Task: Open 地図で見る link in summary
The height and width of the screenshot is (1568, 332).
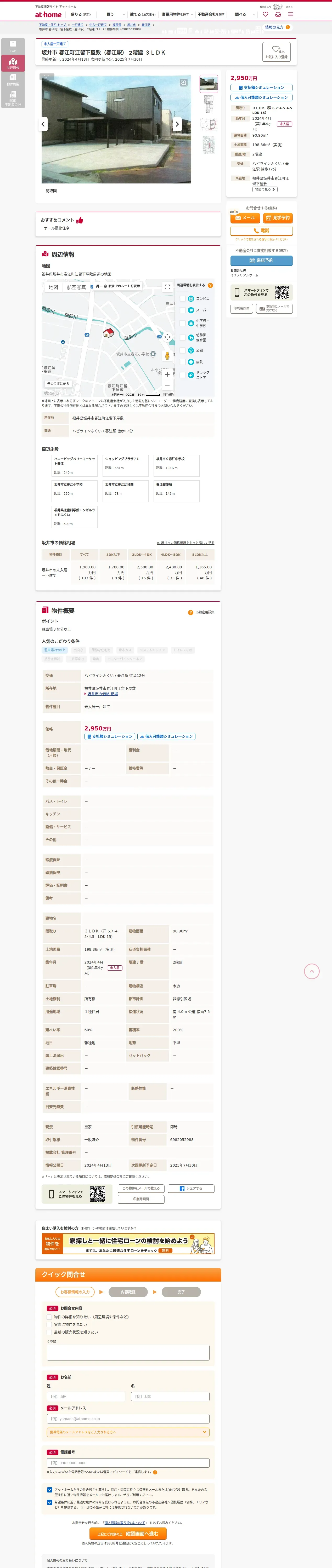Action: 265,189
